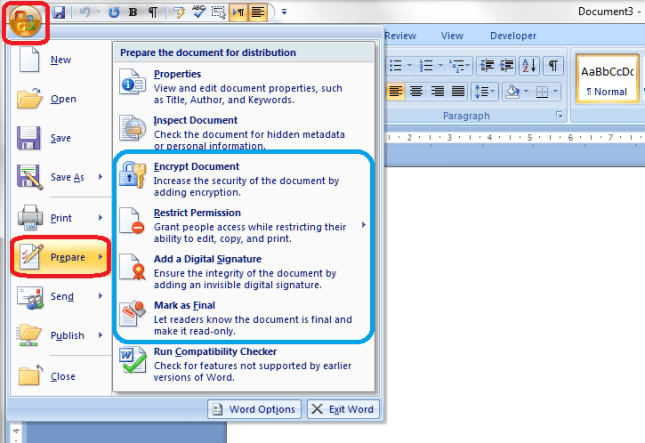Open the Numbering library dropdown arrow
Screen dimensions: 645x443
click(x=440, y=65)
